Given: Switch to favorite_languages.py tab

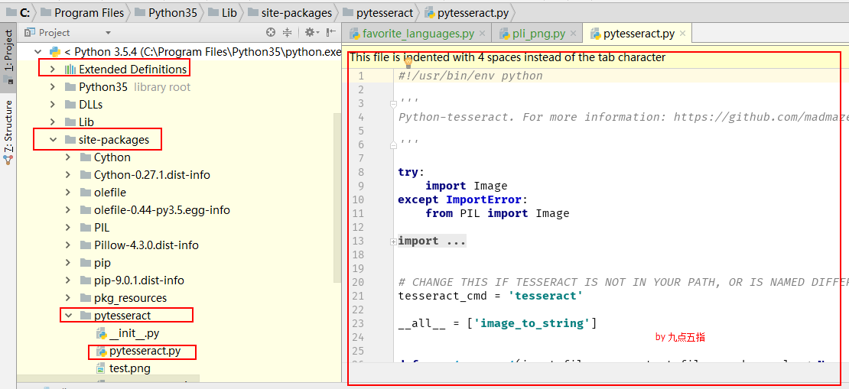Looking at the screenshot, I should [x=417, y=34].
